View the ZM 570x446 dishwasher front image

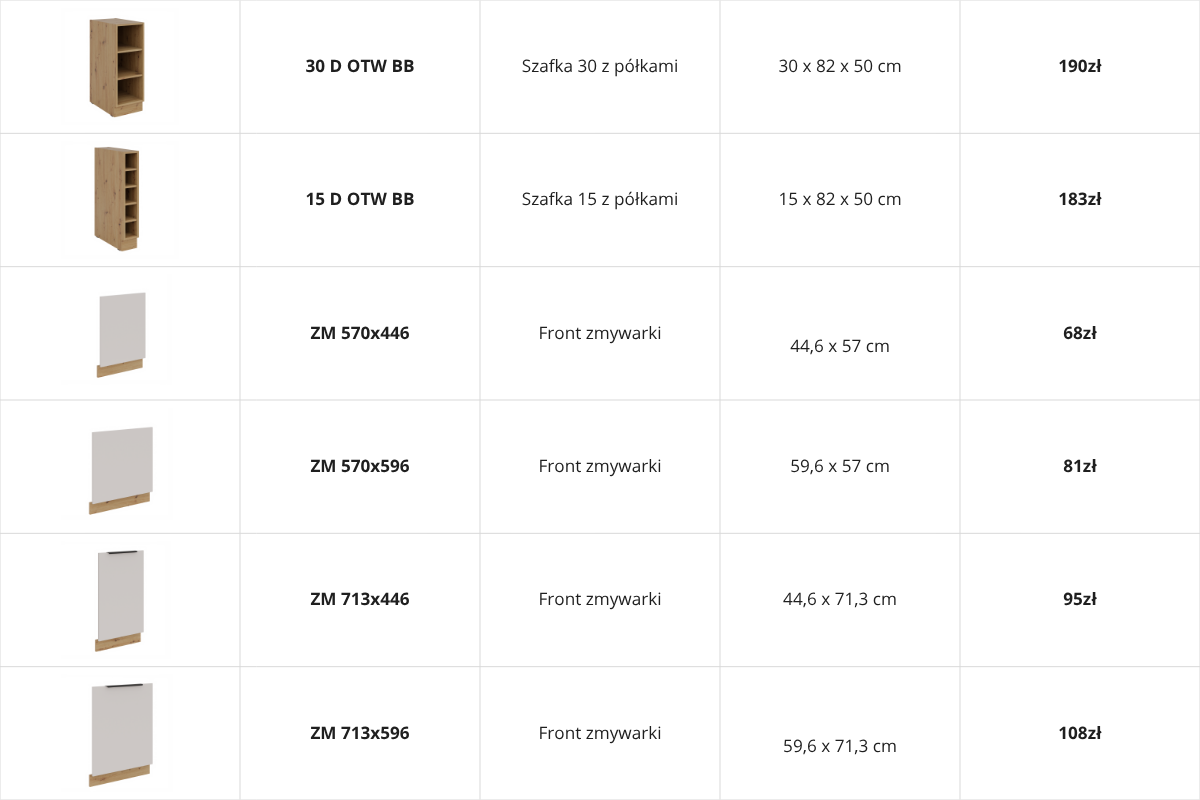pos(121,334)
